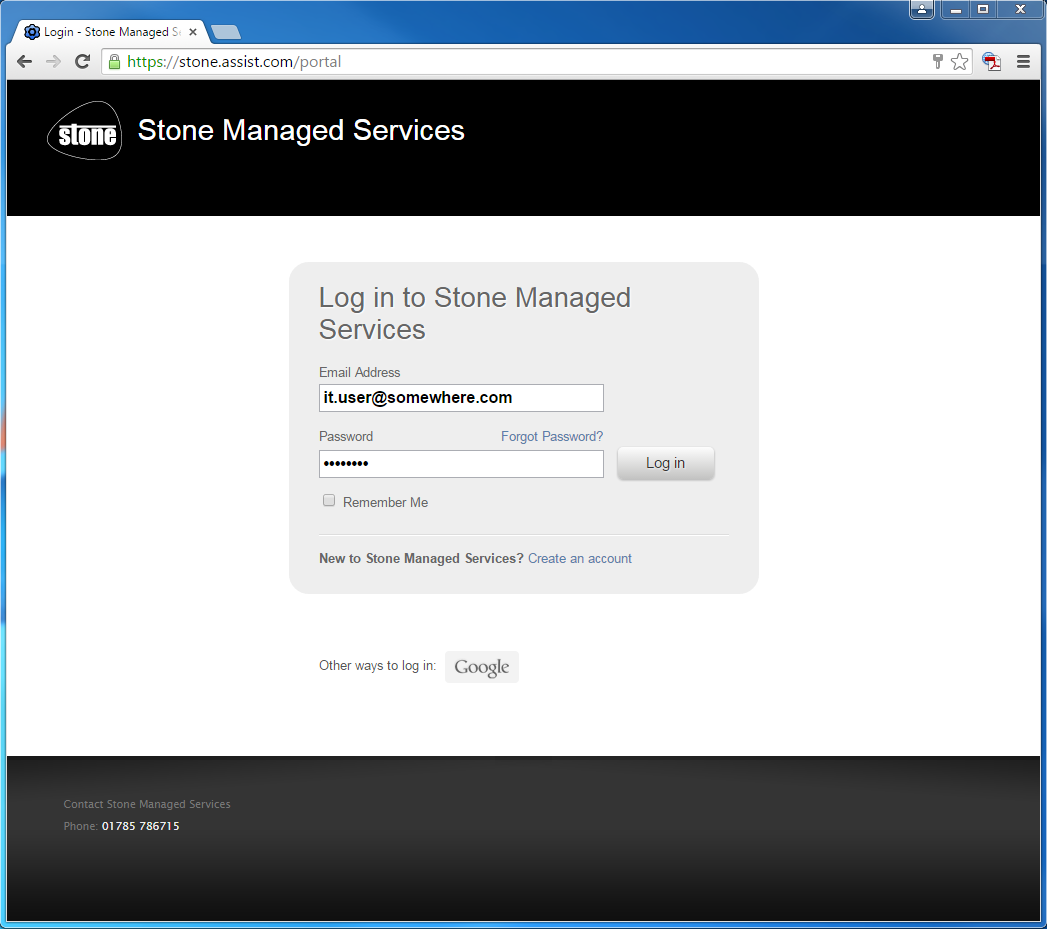Image resolution: width=1047 pixels, height=929 pixels.
Task: Click the Contact Stone Managed Services text
Action: pos(147,804)
